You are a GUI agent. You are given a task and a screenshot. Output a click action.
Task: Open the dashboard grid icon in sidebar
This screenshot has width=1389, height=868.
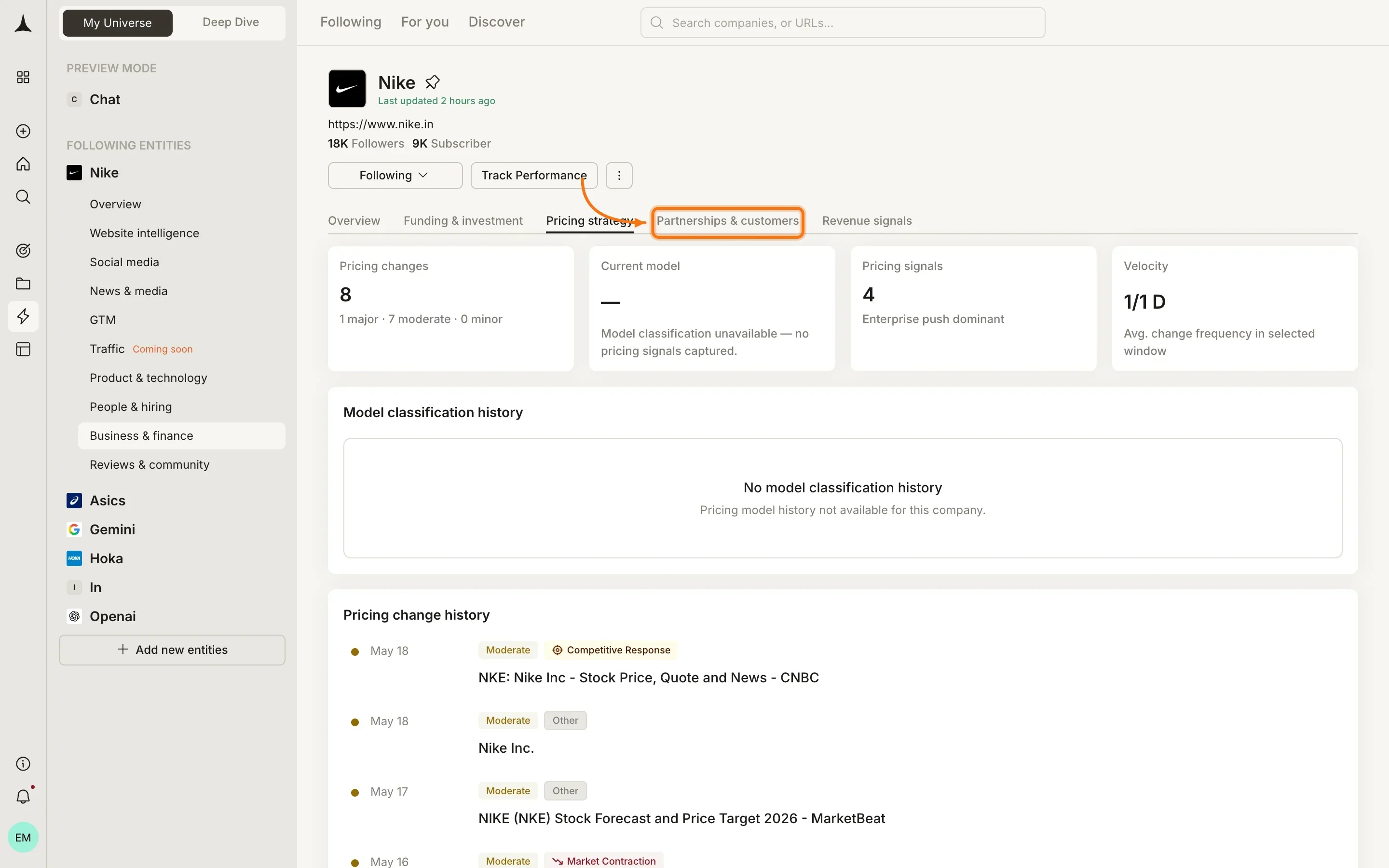tap(23, 77)
